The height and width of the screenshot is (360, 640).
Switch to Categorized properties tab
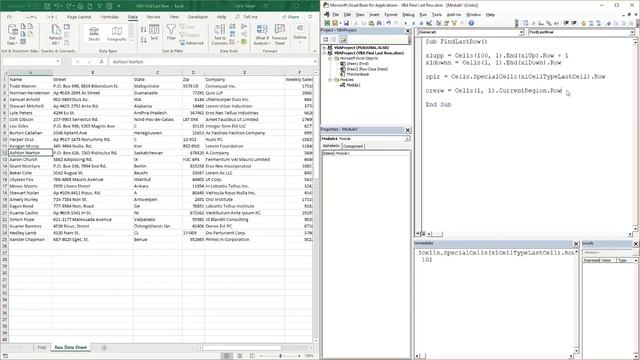point(353,146)
